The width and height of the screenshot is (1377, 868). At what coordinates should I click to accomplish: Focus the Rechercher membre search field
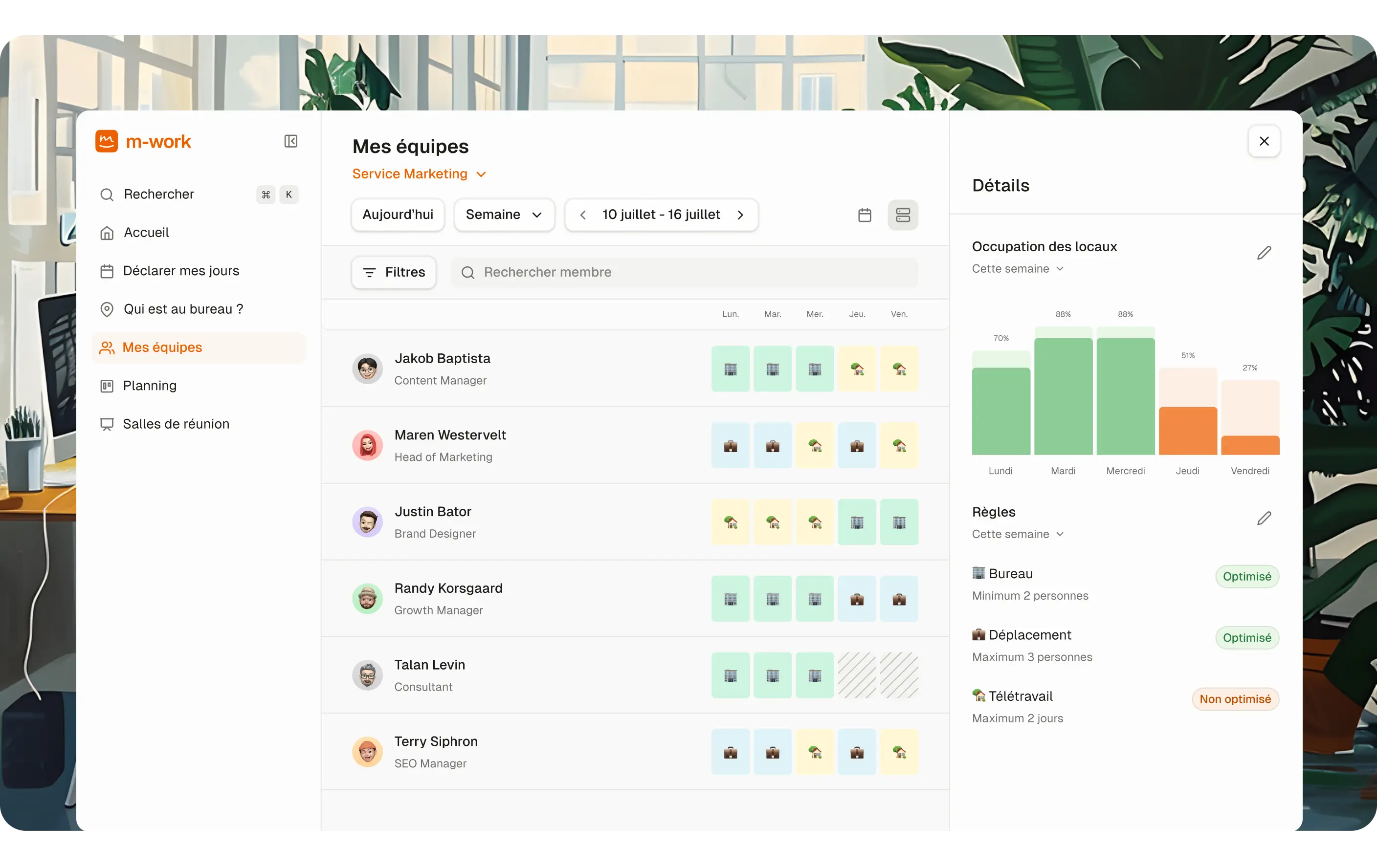click(x=685, y=273)
